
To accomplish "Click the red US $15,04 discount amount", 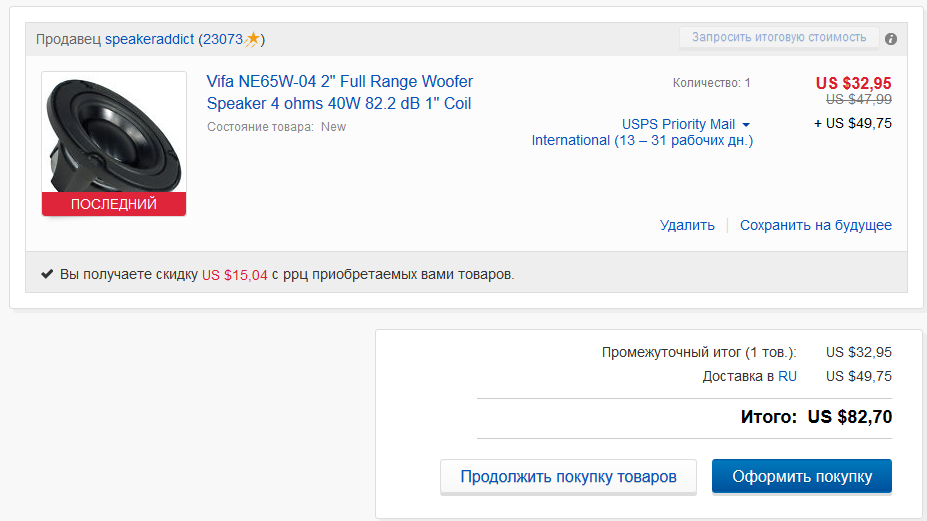I will tap(235, 275).
